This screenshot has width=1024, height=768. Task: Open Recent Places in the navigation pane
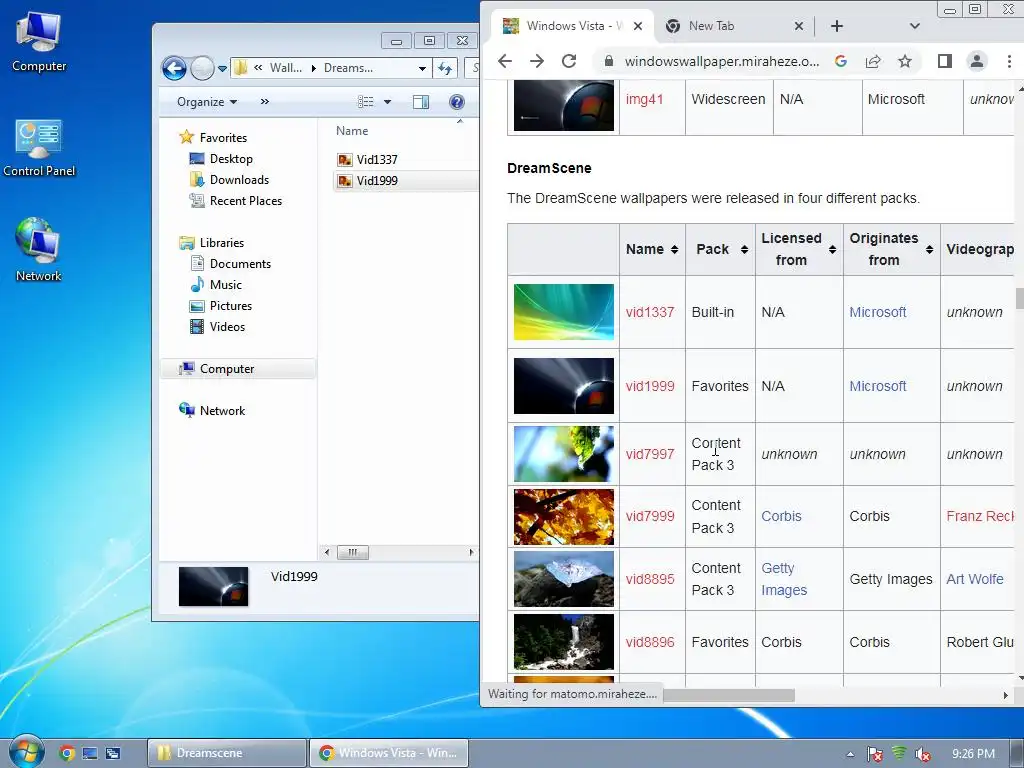(246, 200)
